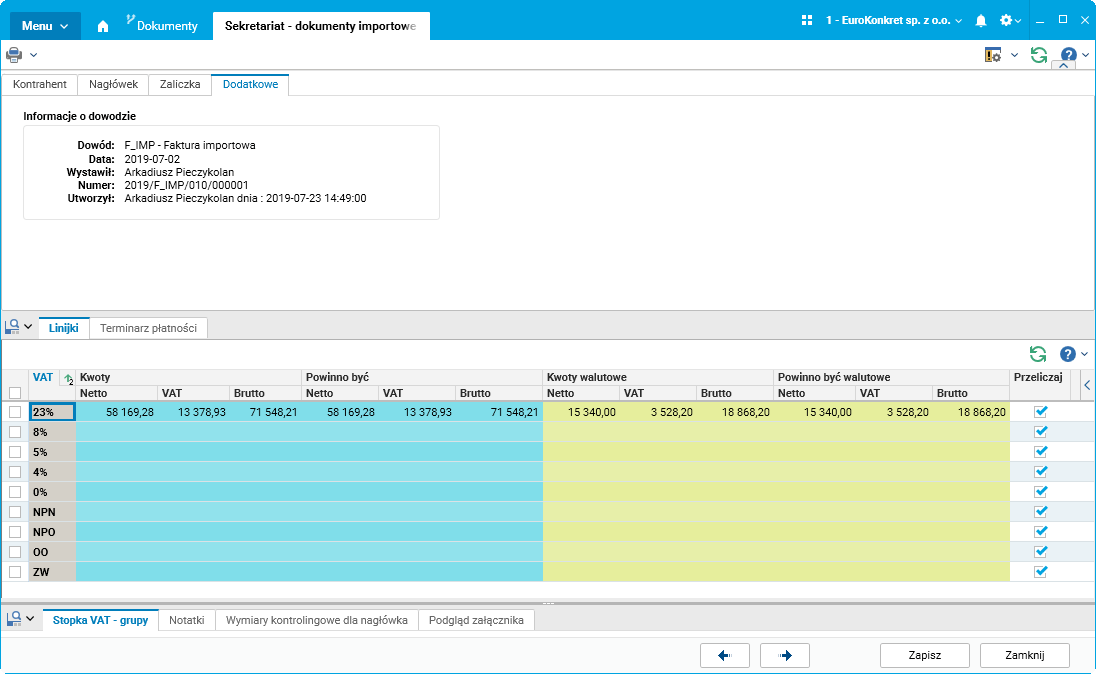Open the apps grid icon in title bar
The width and height of the screenshot is (1096, 674).
coord(807,20)
